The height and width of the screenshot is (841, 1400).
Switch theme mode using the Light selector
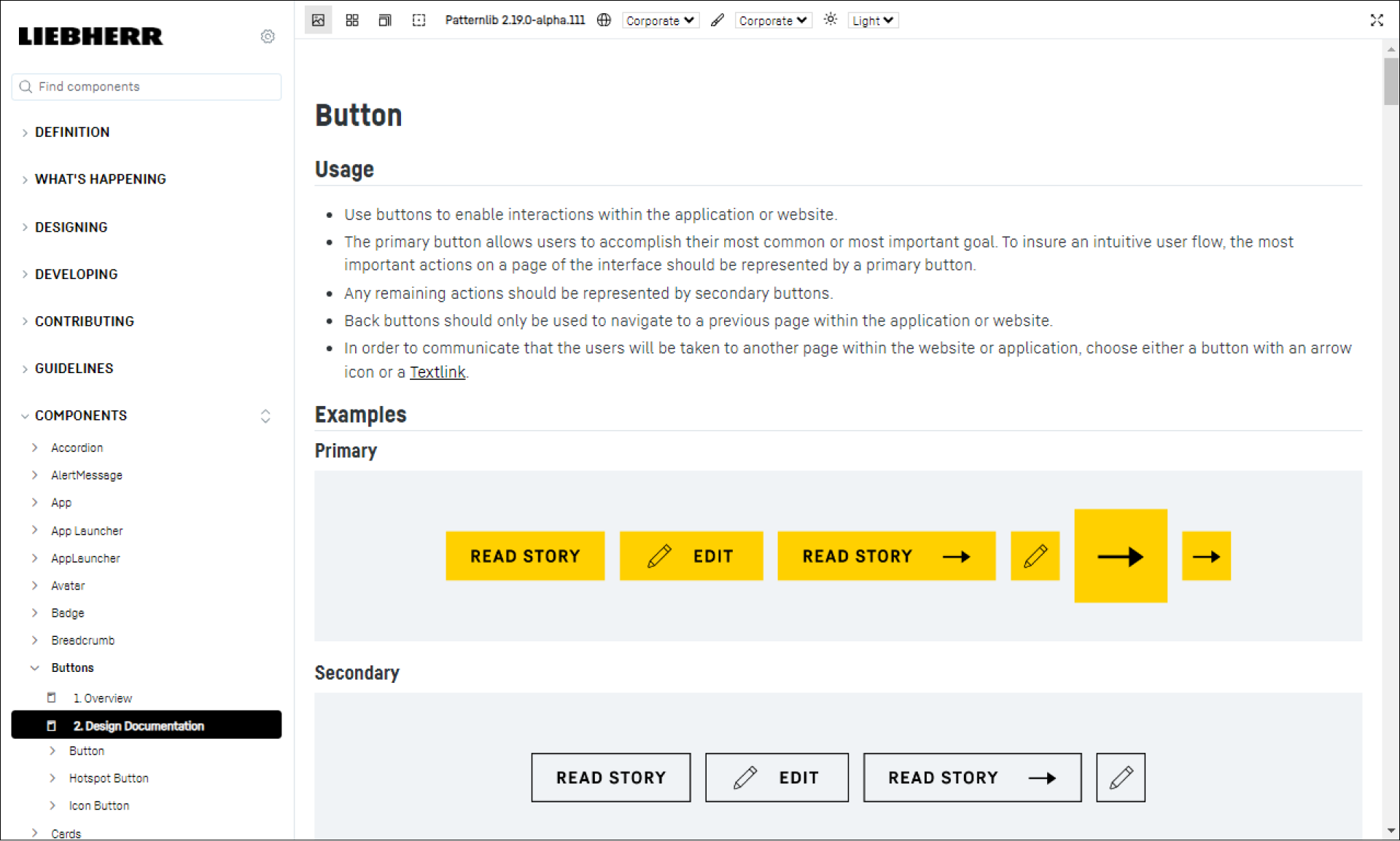[872, 20]
